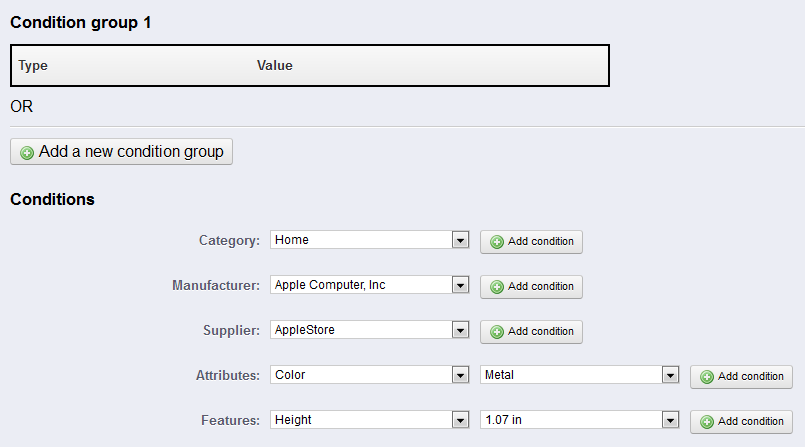Expand the feature value dropdown showing 1.07 in
Image resolution: width=805 pixels, height=447 pixels.
coord(579,420)
